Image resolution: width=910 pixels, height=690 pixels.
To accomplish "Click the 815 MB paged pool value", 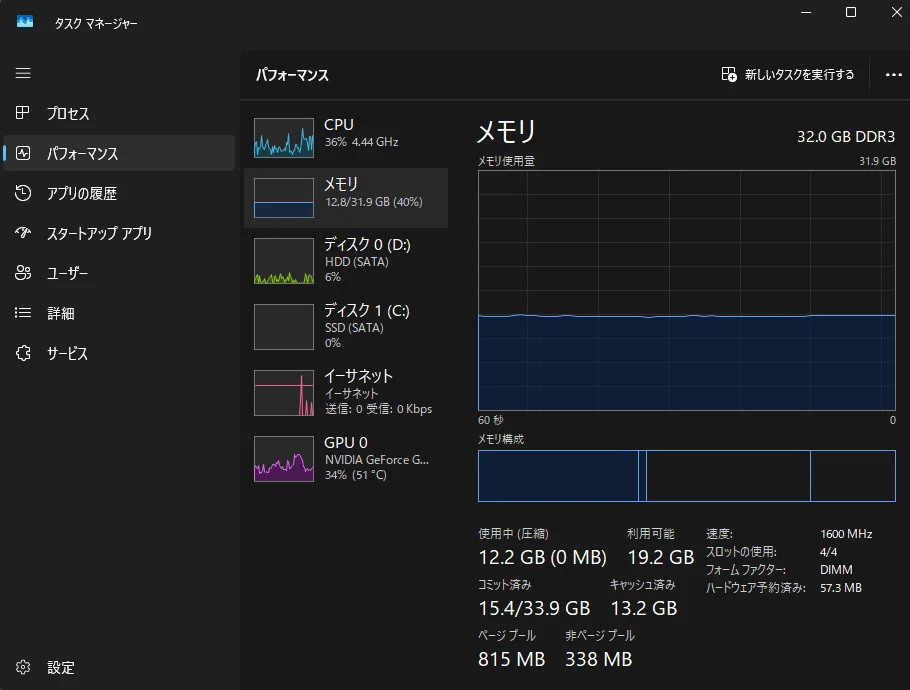I will [x=512, y=659].
